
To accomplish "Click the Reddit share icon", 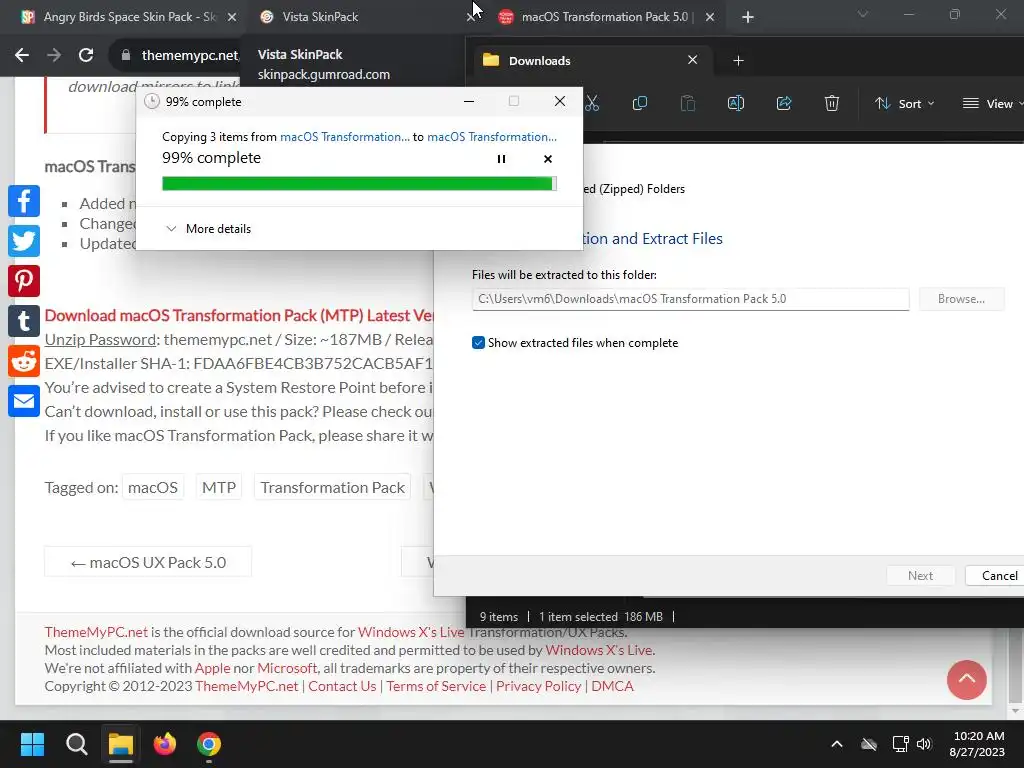I will (x=24, y=361).
